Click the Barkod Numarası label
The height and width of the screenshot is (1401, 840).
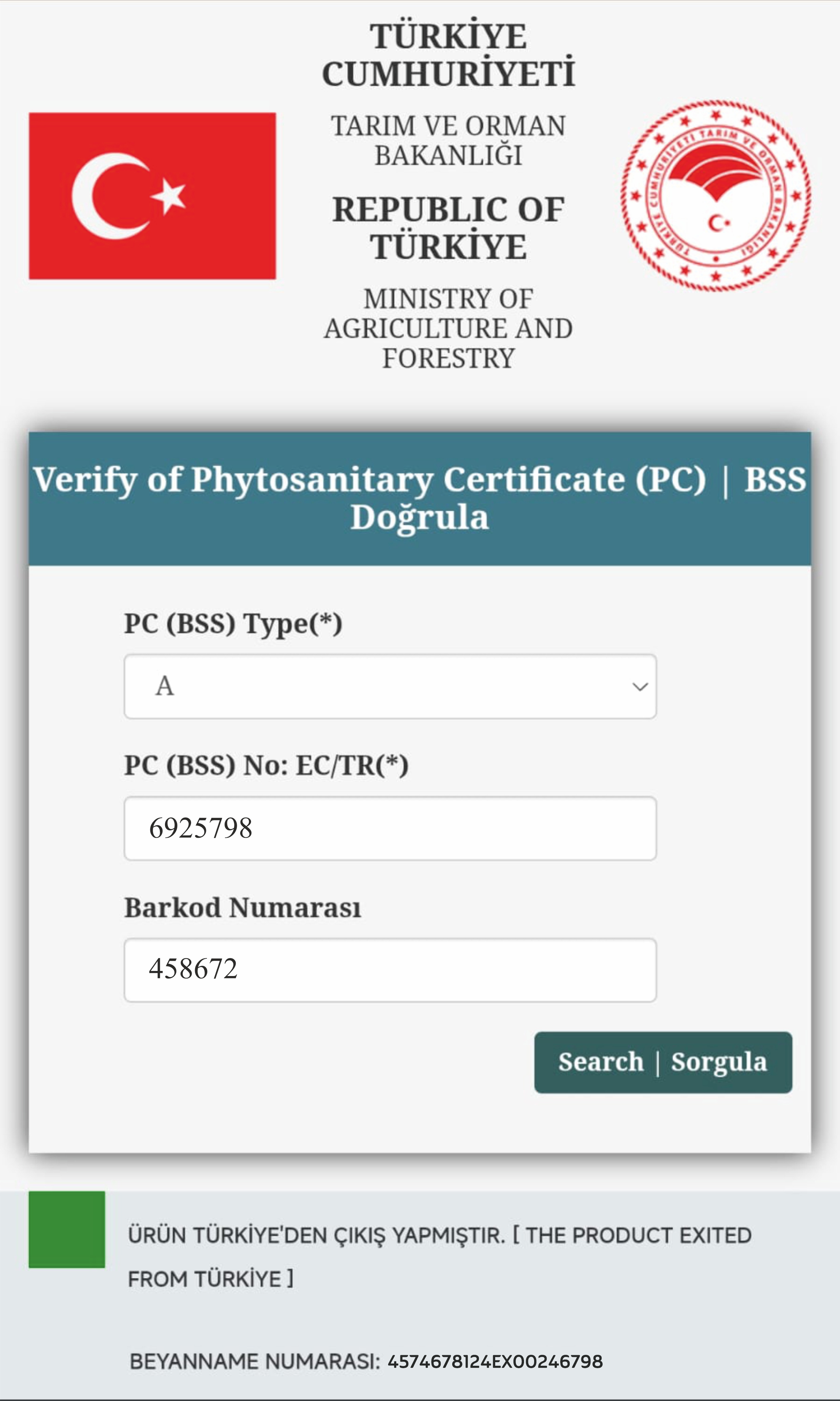[x=242, y=907]
